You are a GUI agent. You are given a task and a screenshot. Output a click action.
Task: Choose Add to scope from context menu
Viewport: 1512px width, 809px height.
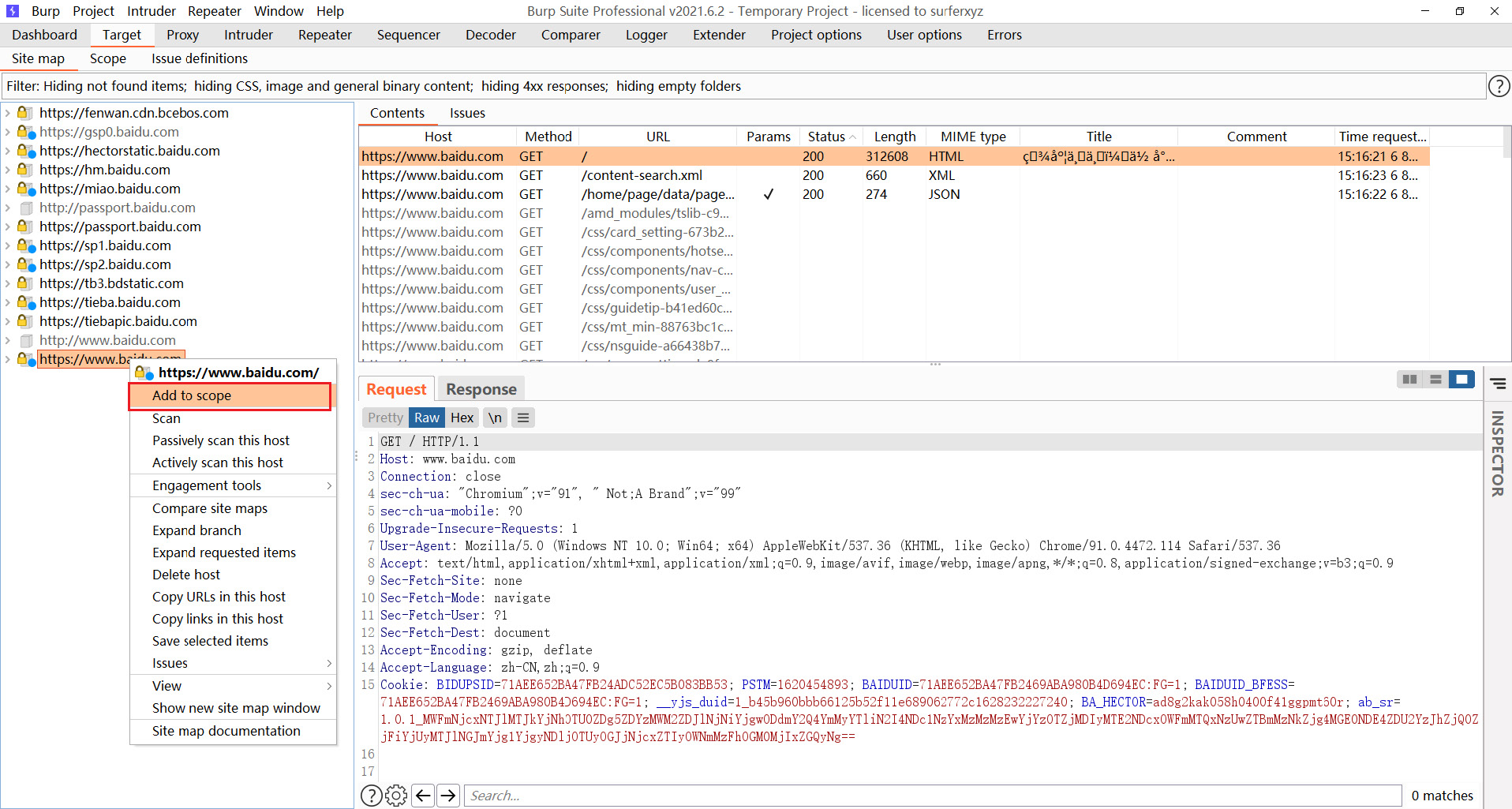230,395
